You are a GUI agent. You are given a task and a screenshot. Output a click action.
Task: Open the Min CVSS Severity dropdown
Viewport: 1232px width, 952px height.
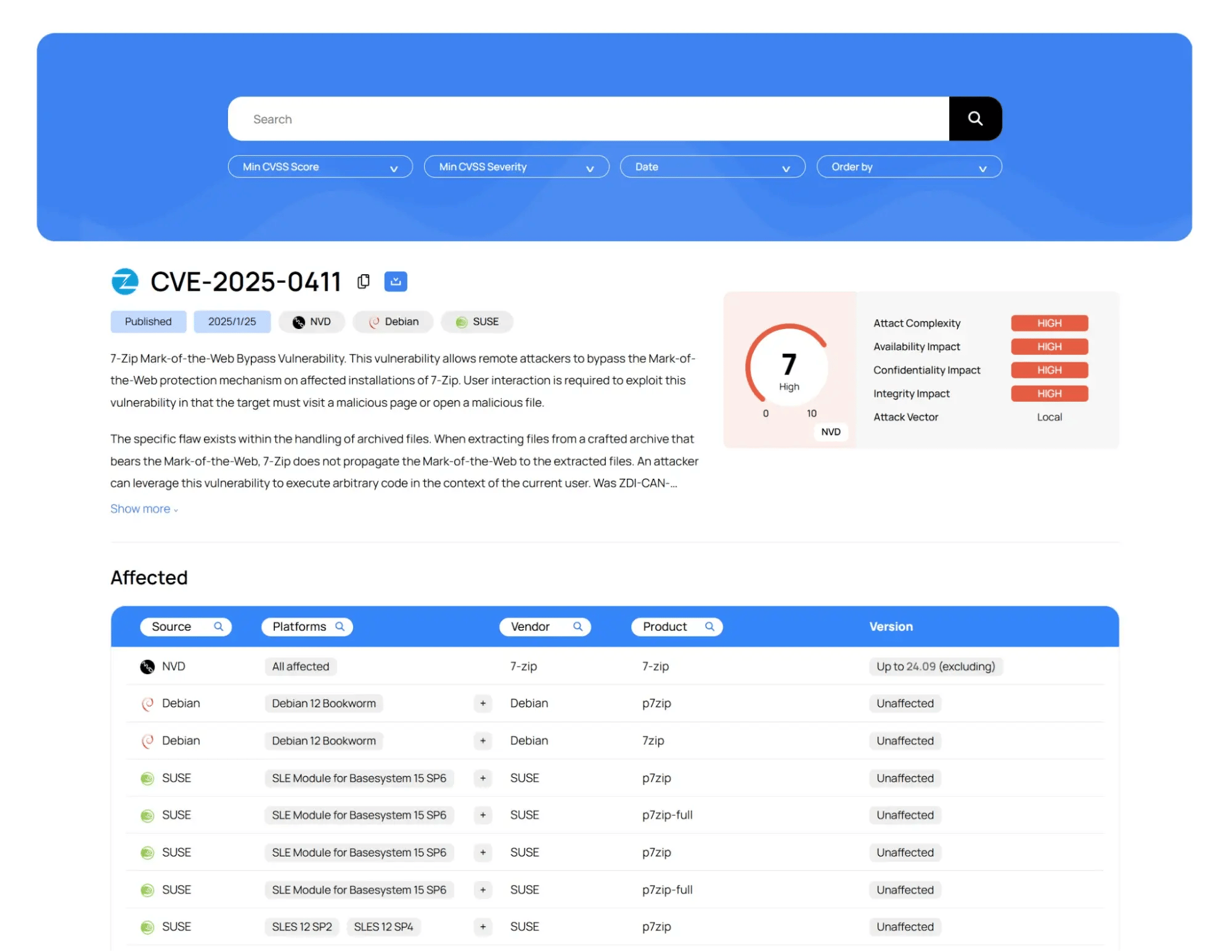tap(516, 166)
